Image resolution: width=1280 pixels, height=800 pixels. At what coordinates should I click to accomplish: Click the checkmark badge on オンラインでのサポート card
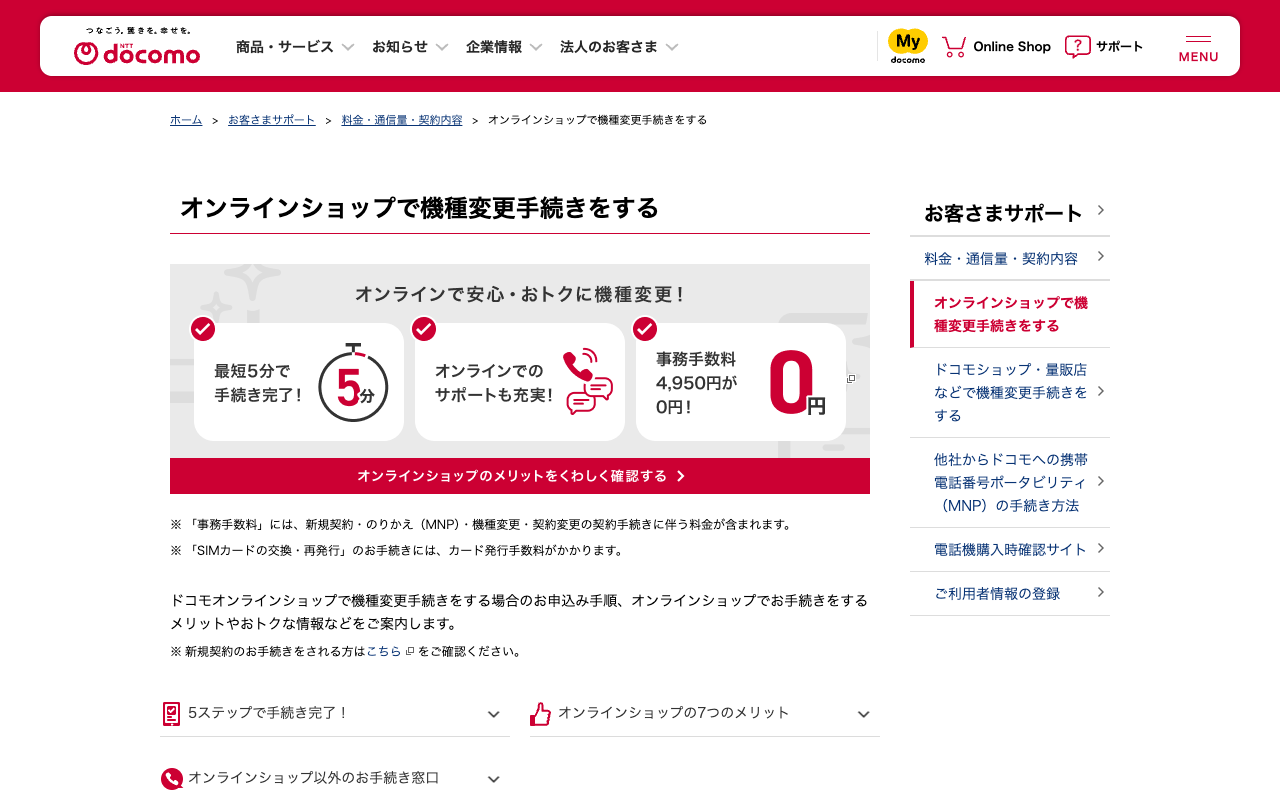pos(424,329)
